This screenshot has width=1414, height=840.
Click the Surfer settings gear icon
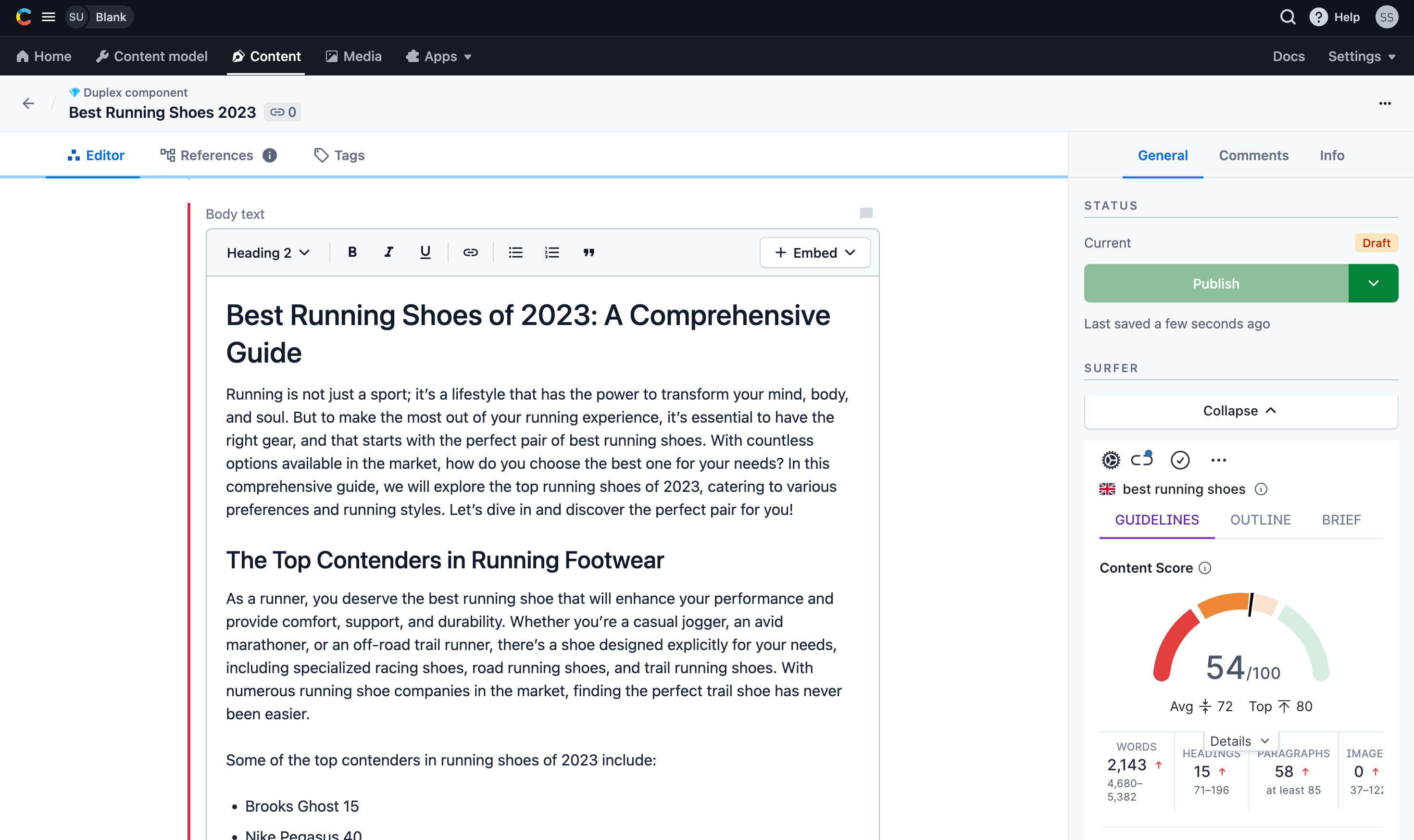click(1110, 460)
